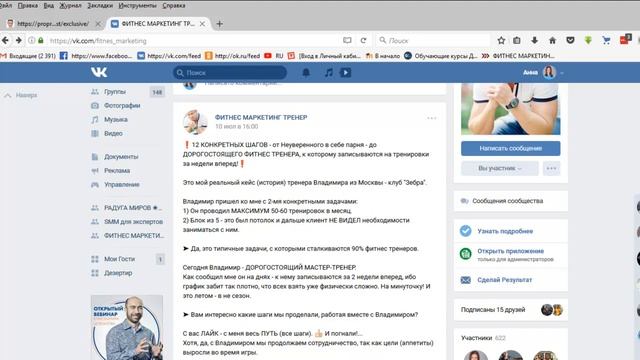
Task: Go back with browser back arrow
Action: (x=5, y=40)
